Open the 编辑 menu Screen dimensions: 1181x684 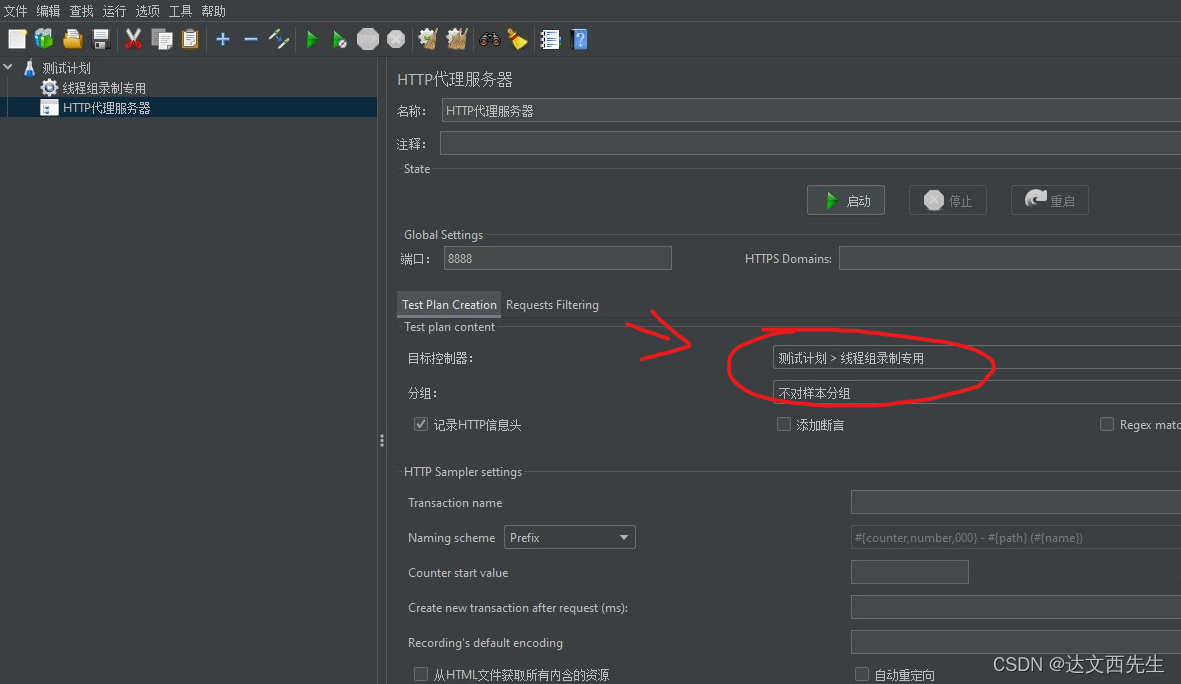coord(48,11)
